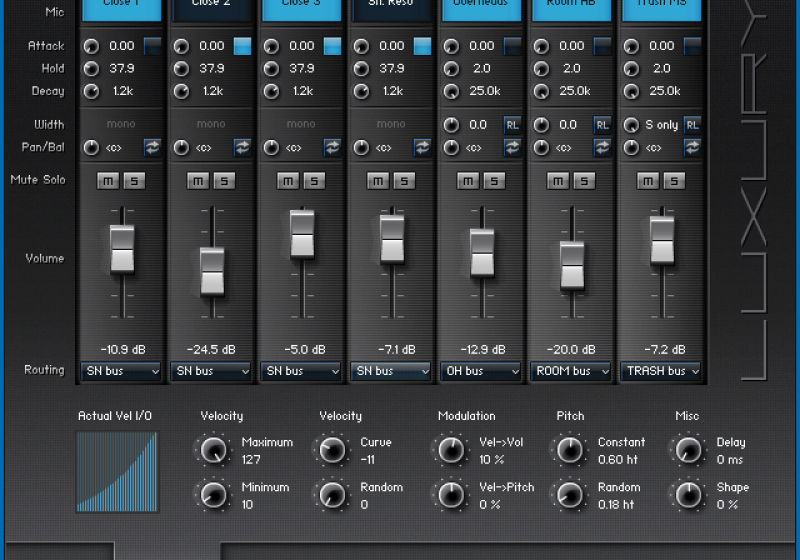Click the Velocity Maximum knob
This screenshot has width=800, height=560.
(x=213, y=450)
